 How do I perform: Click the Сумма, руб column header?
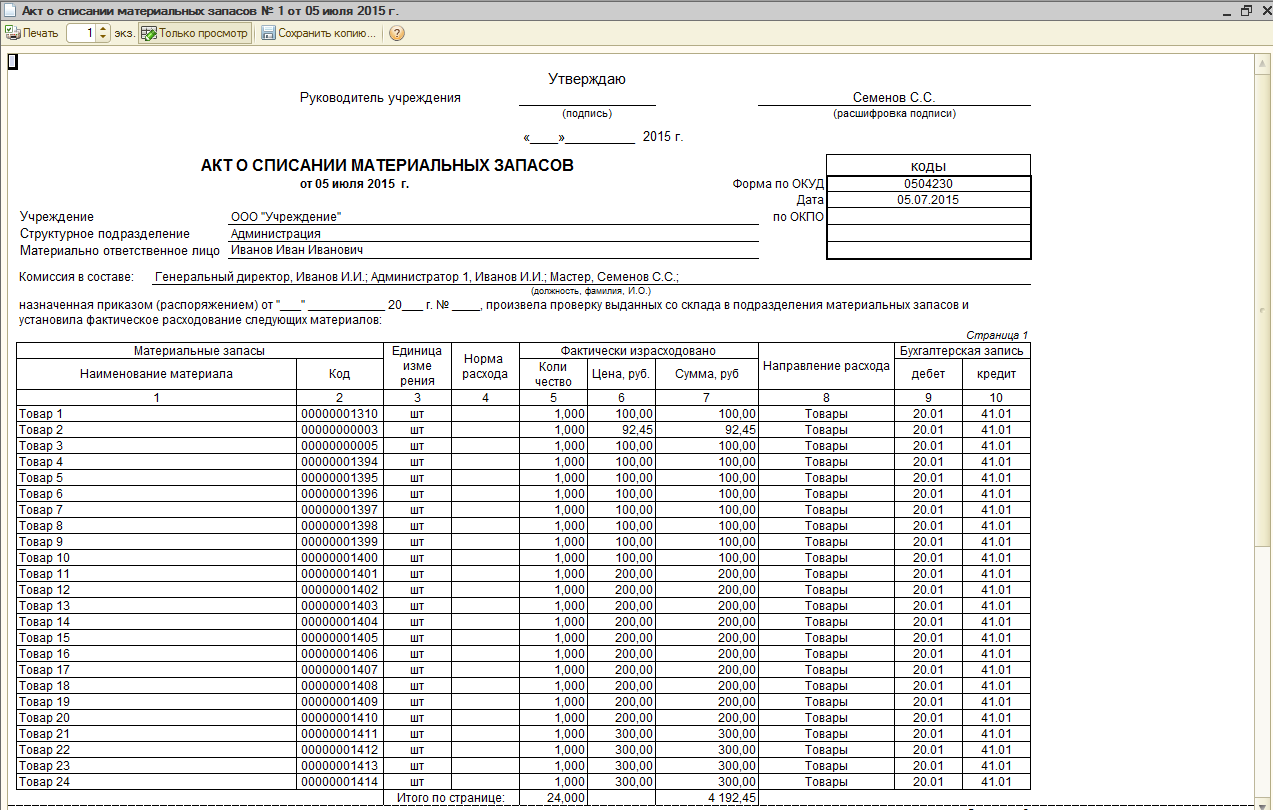[x=707, y=374]
